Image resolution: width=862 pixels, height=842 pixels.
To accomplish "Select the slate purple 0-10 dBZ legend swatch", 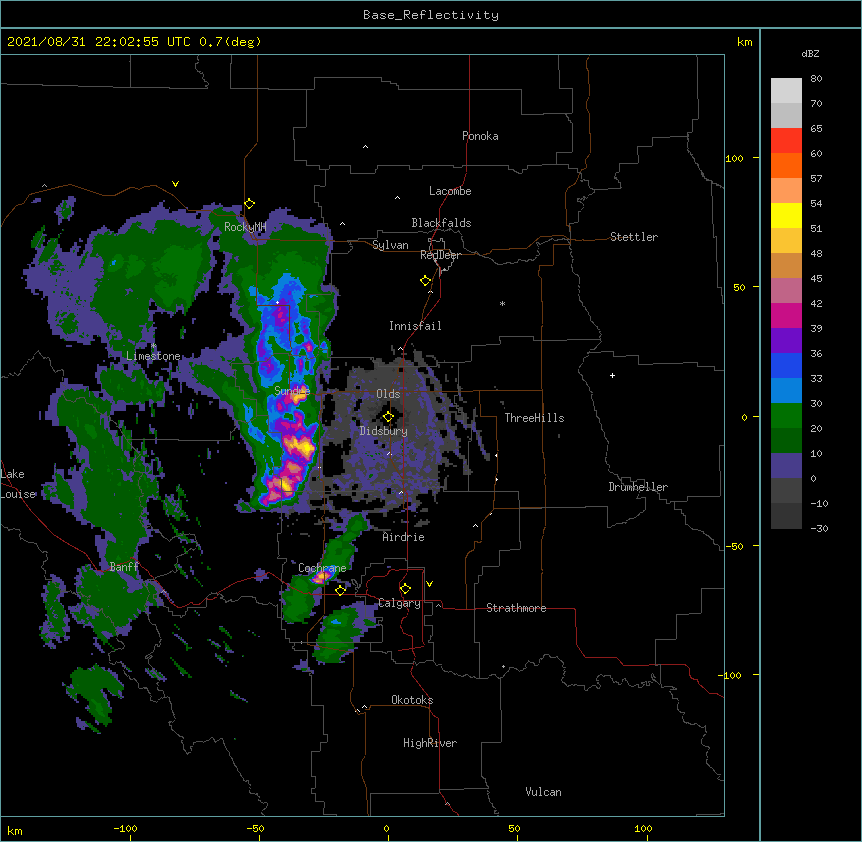I will tap(786, 466).
